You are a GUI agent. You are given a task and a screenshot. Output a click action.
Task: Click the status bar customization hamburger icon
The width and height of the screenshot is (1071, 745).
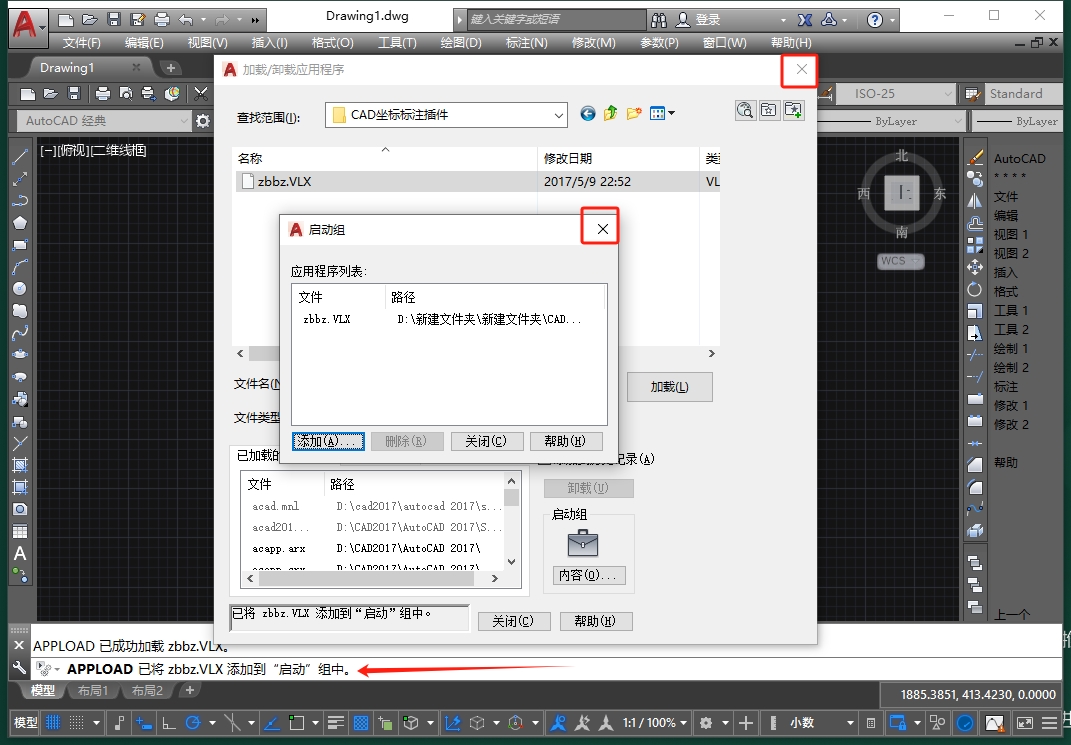[x=1047, y=723]
